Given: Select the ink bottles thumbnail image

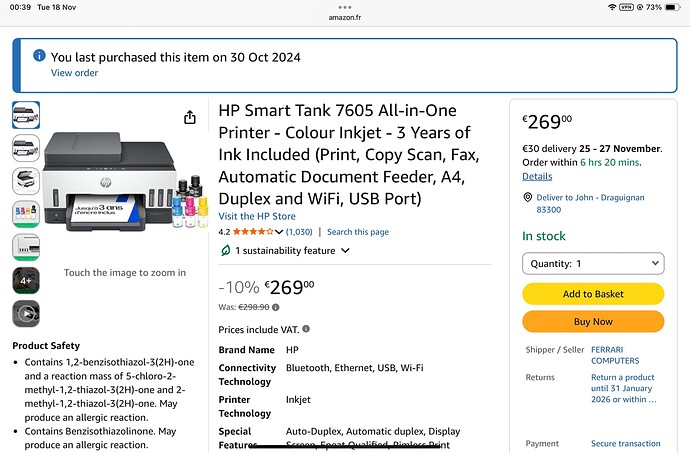Looking at the screenshot, I should 26,213.
